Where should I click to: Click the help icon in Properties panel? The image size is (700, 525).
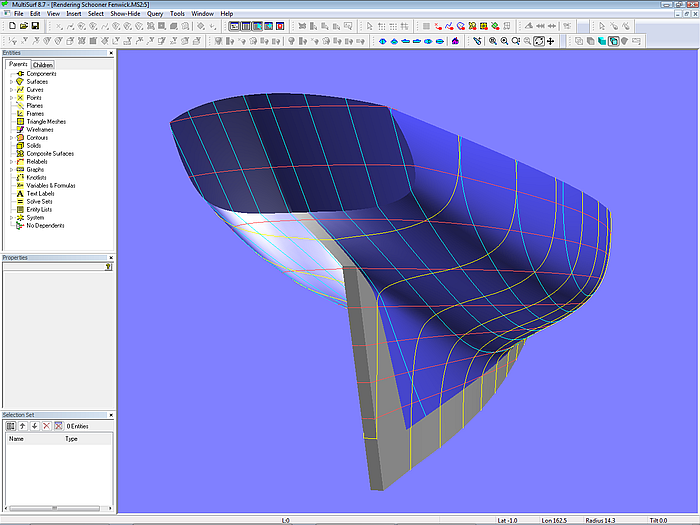108,267
